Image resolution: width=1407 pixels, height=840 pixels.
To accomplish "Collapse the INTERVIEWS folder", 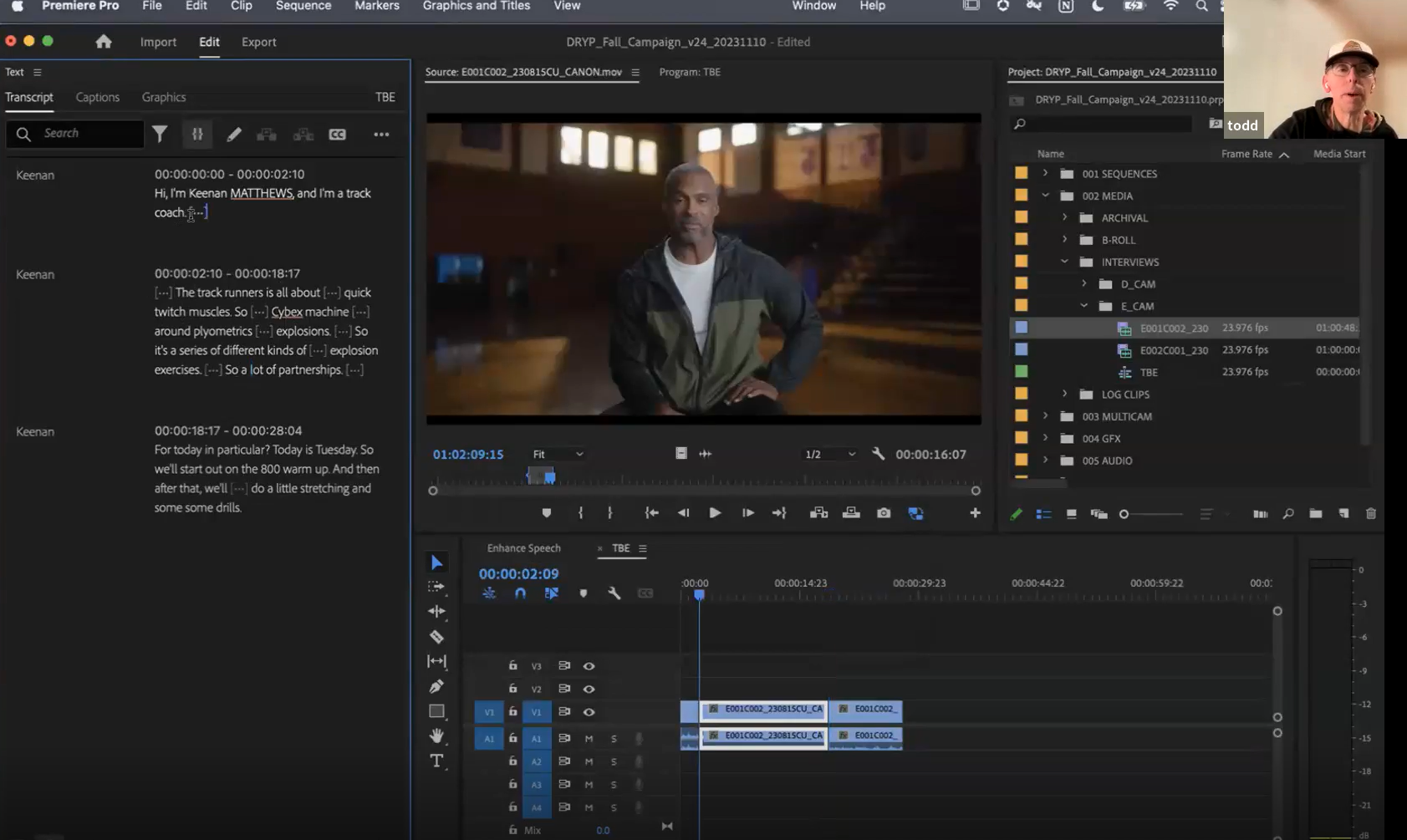I will point(1064,262).
